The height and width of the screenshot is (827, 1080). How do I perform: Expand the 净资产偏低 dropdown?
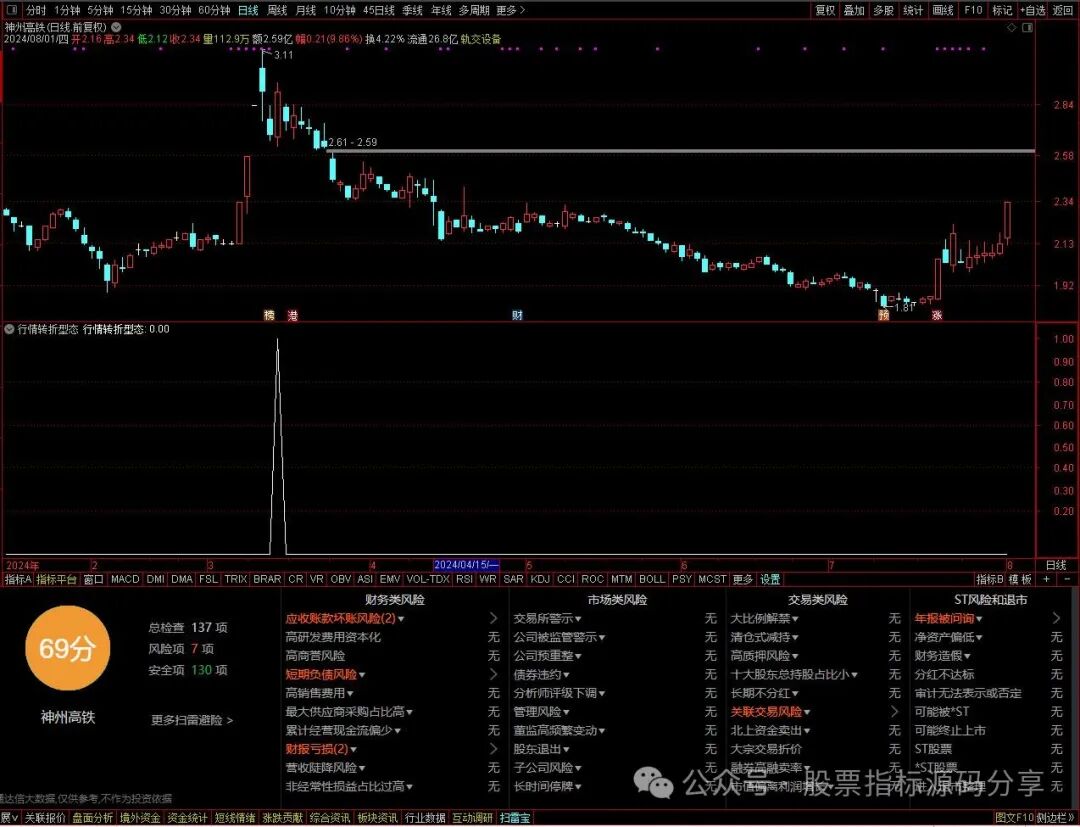click(979, 638)
